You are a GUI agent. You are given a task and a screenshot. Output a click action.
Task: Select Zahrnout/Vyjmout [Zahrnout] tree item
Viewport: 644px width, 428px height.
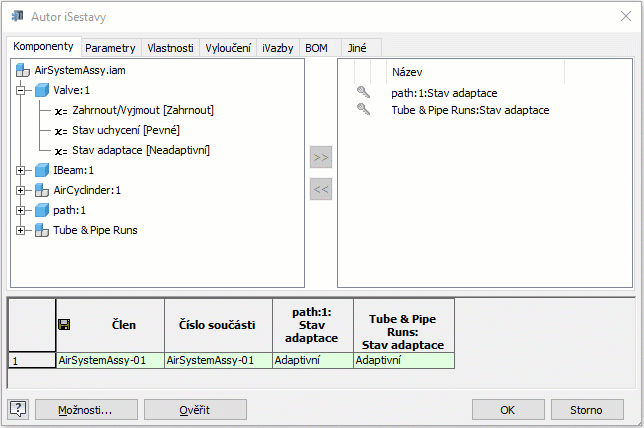143,110
